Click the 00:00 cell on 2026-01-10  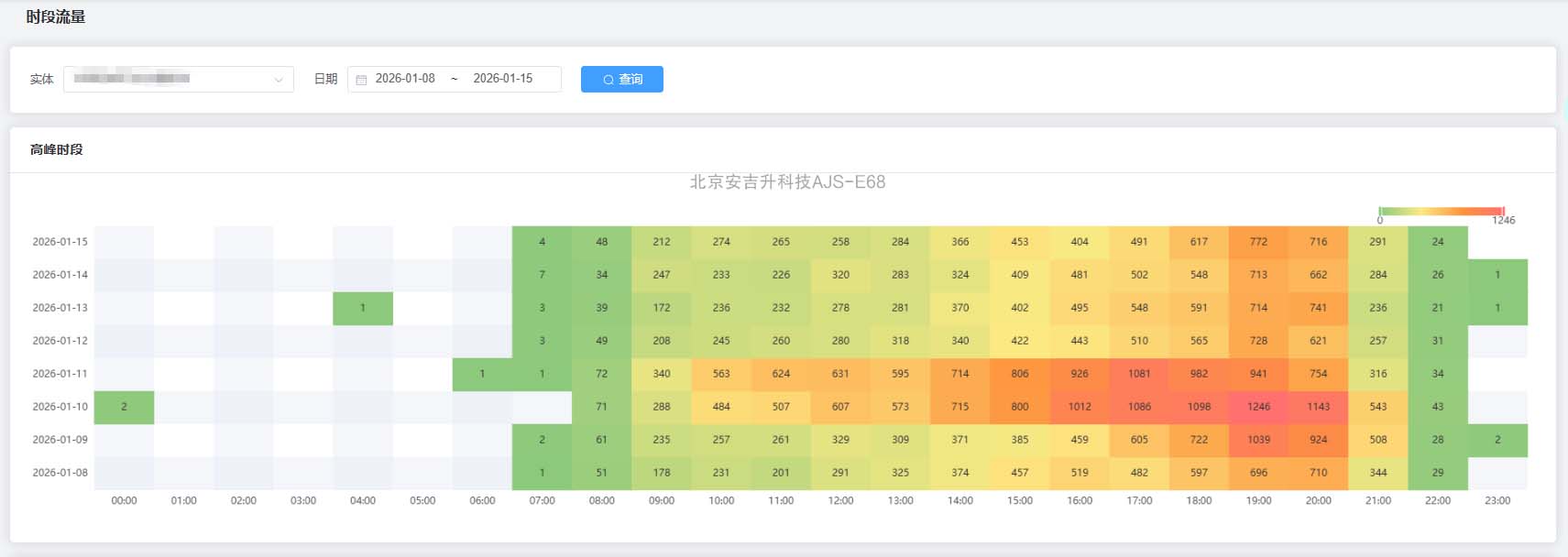[x=124, y=407]
